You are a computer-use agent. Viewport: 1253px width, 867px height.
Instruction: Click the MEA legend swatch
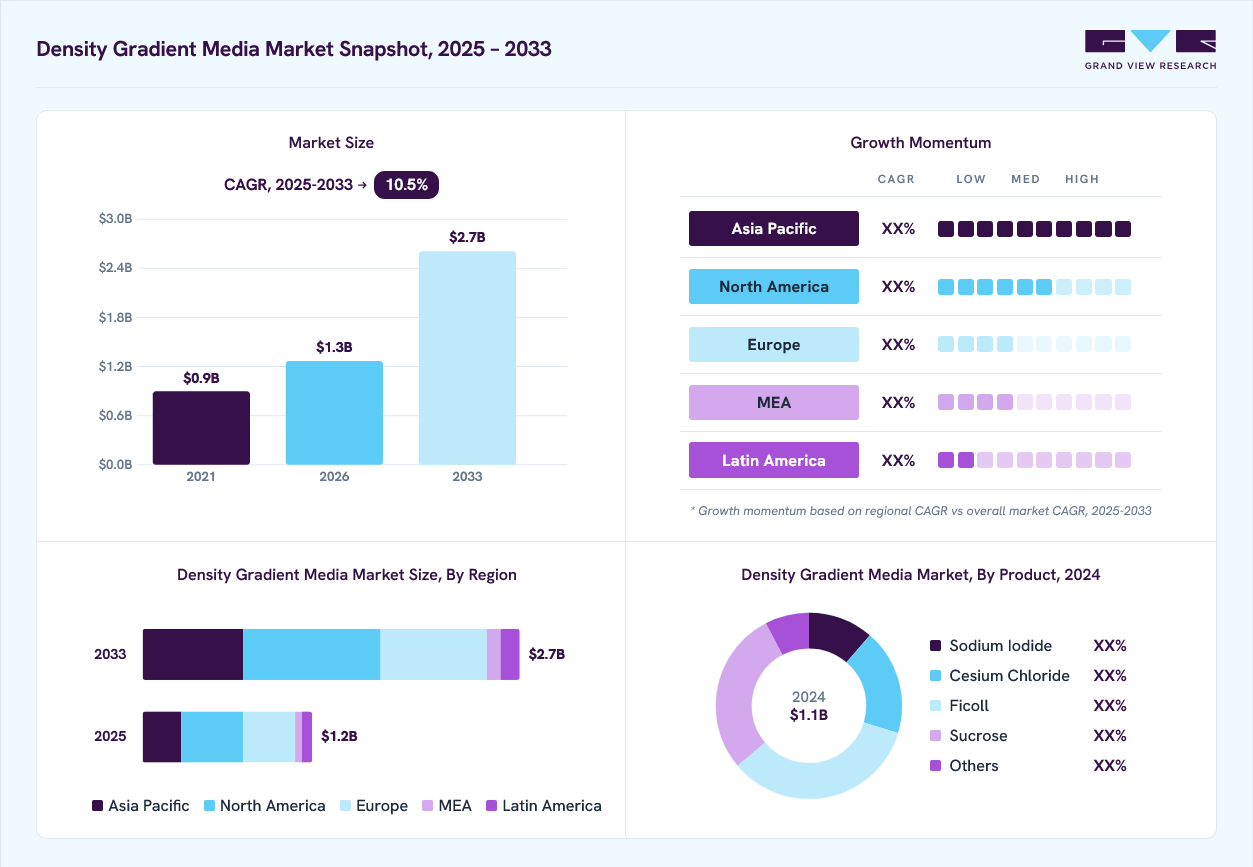(427, 806)
